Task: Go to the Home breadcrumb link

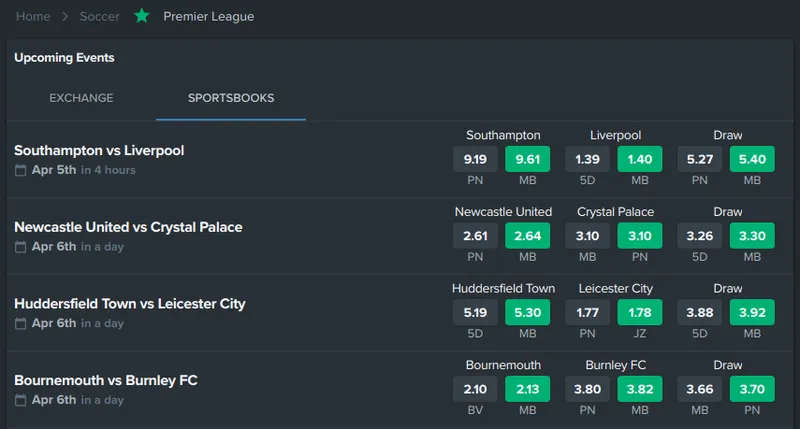Action: point(33,16)
